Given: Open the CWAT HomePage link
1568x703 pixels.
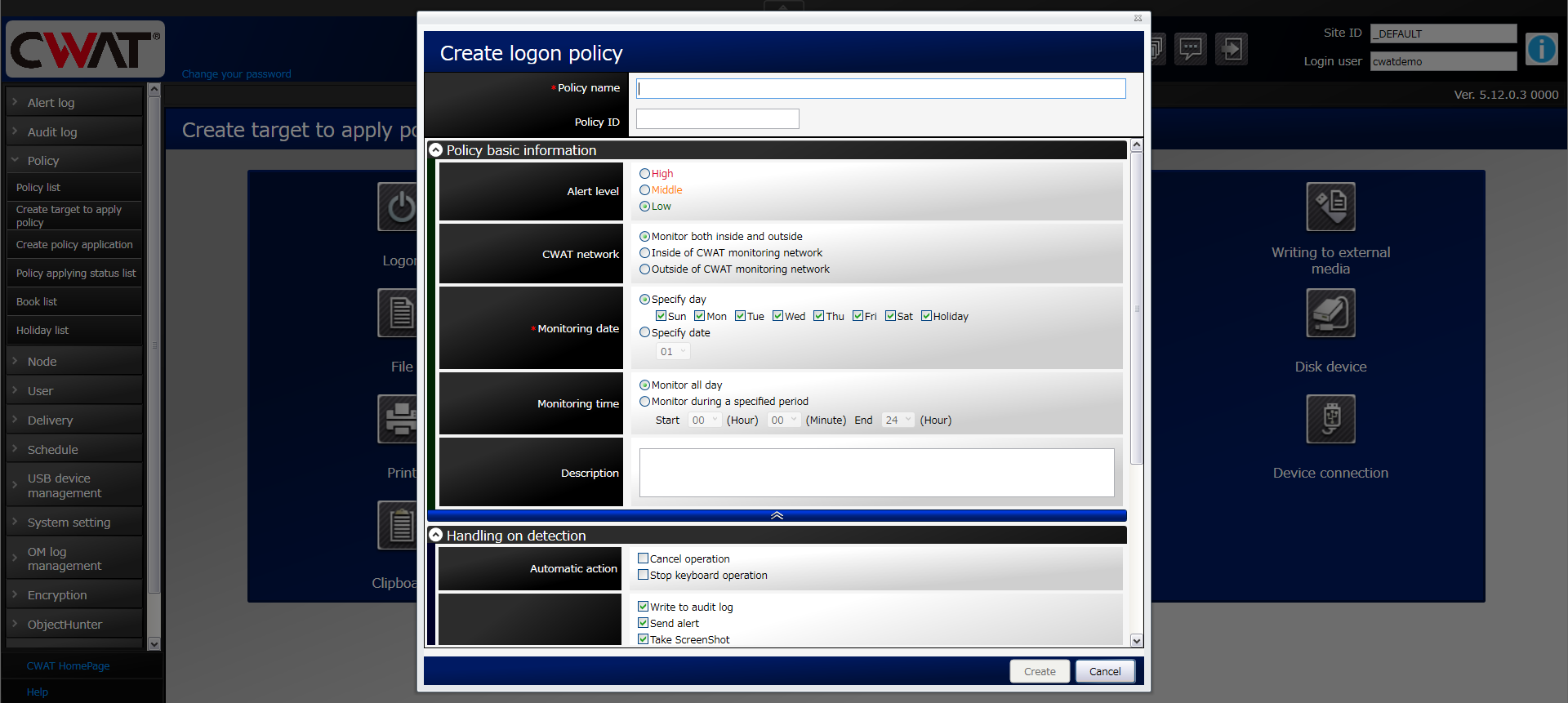Looking at the screenshot, I should pyautogui.click(x=69, y=666).
